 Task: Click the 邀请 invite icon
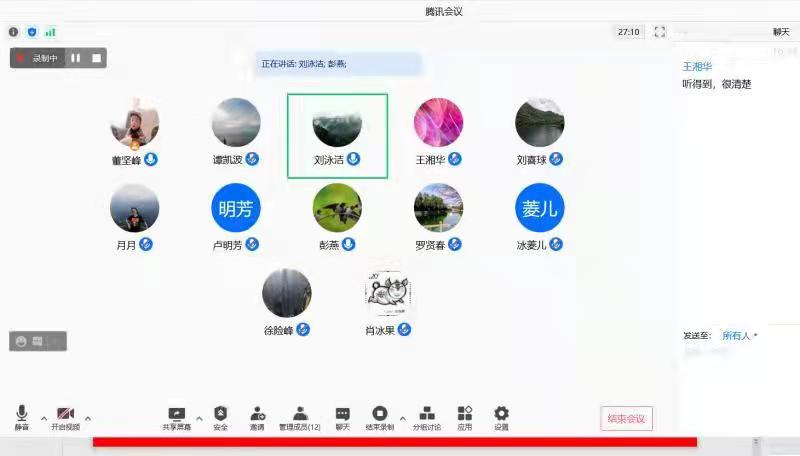pos(257,417)
